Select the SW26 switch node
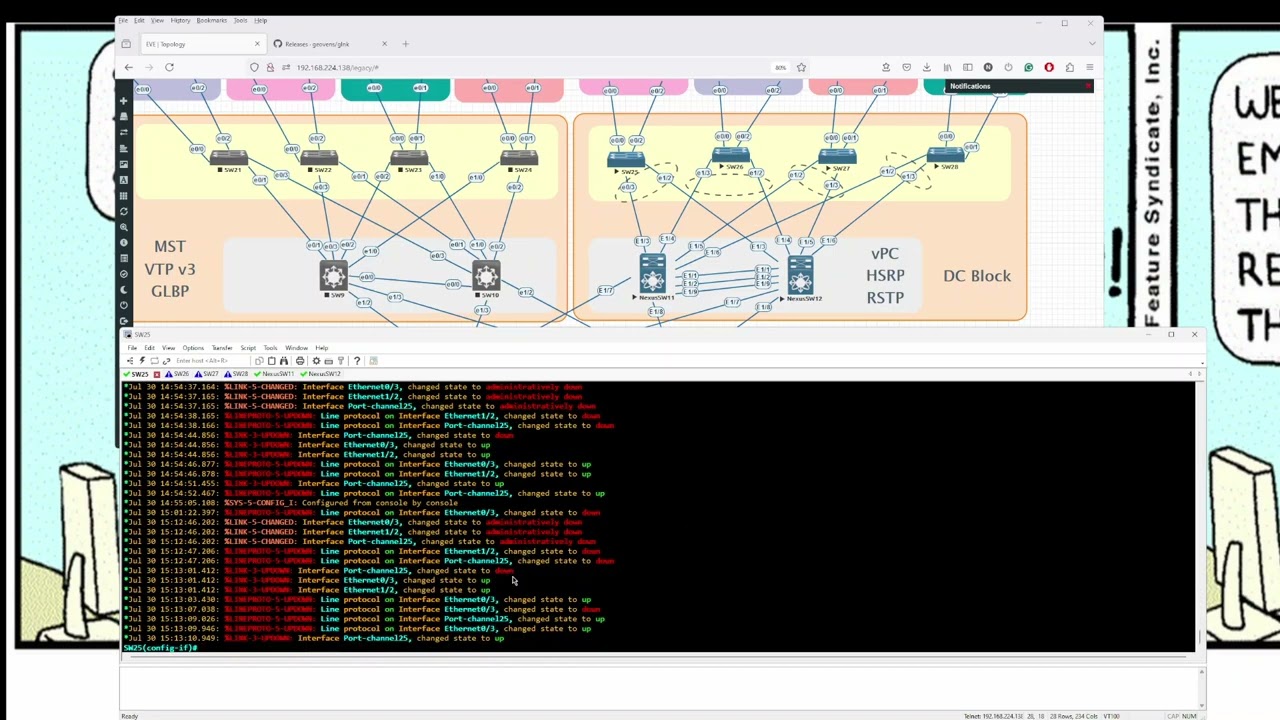The width and height of the screenshot is (1280, 720). click(x=731, y=157)
